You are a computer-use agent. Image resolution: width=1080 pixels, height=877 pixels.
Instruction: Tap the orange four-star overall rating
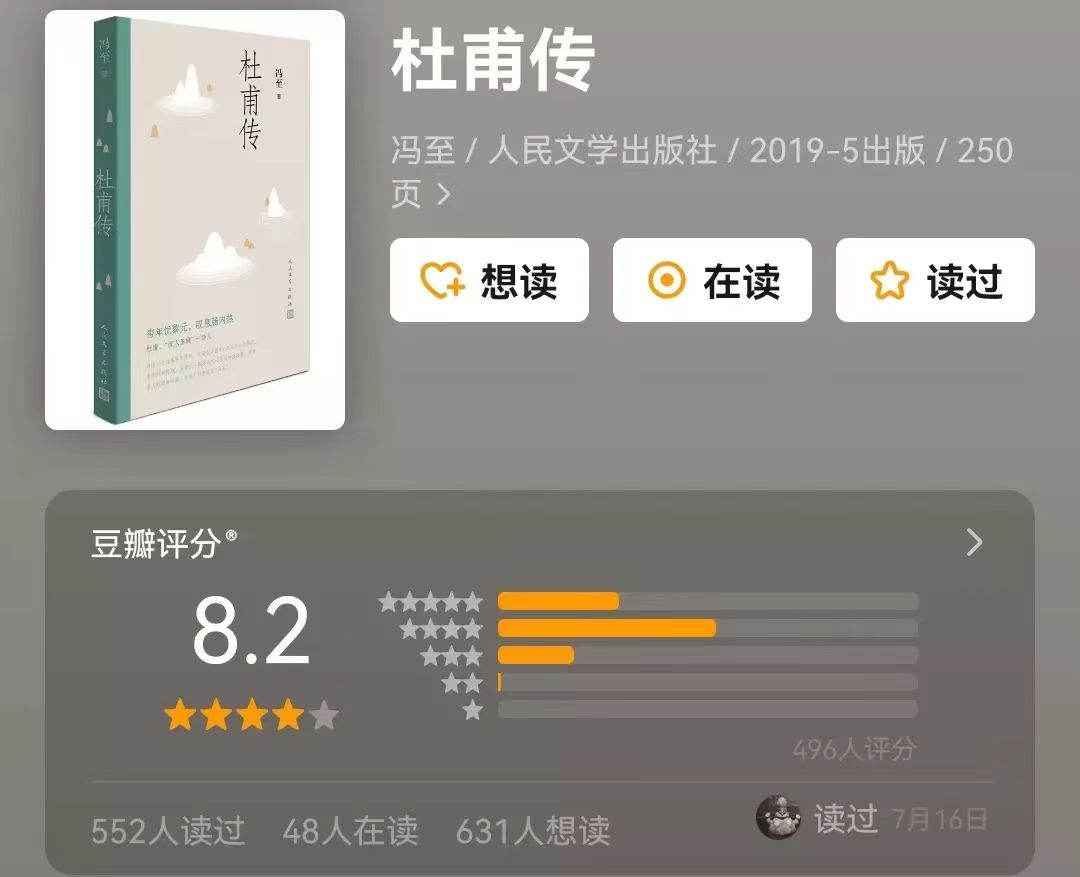(251, 715)
